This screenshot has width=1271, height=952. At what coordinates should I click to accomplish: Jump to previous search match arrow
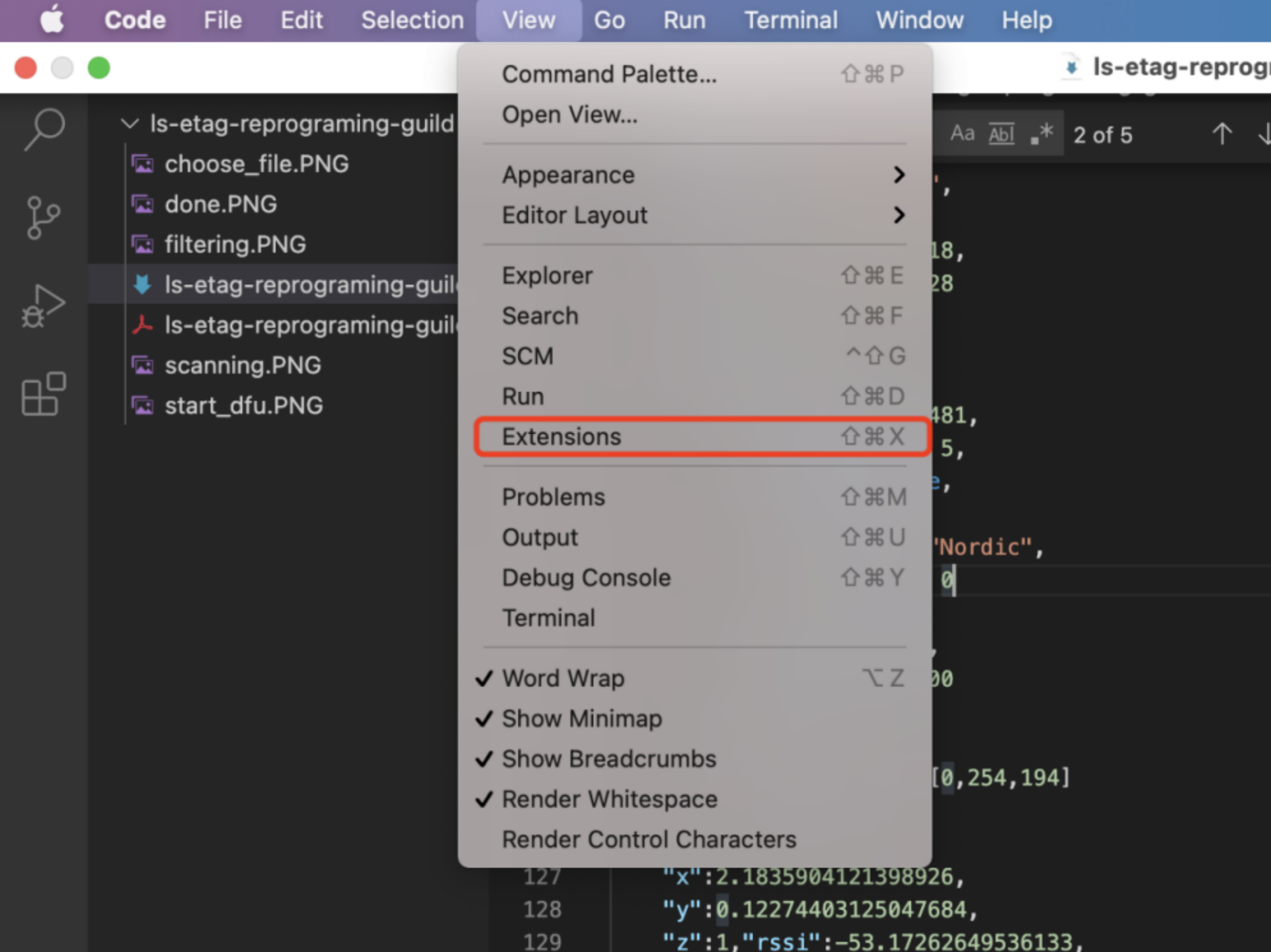pos(1222,134)
